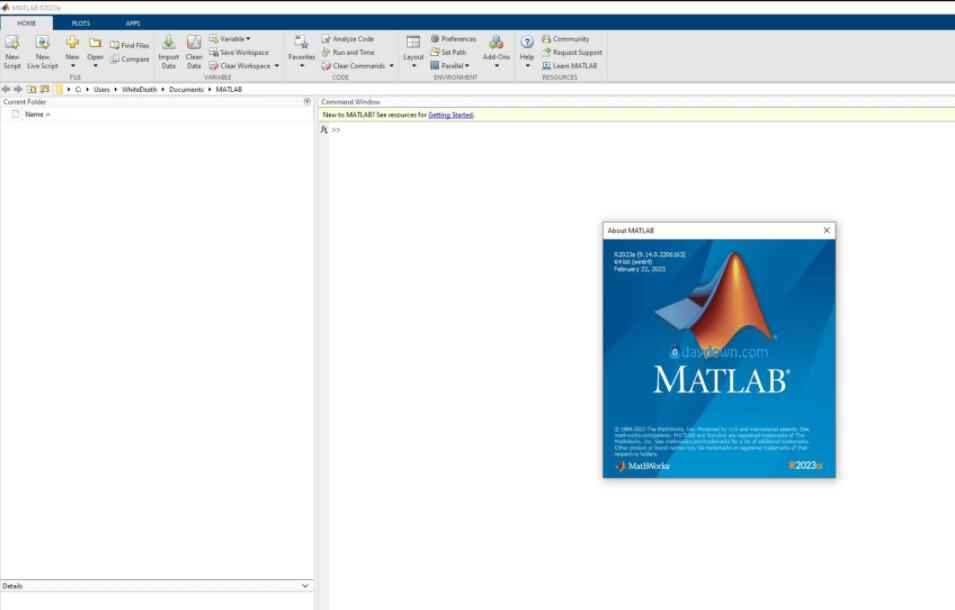Click the New Script icon
The width and height of the screenshot is (955, 610).
click(12, 43)
